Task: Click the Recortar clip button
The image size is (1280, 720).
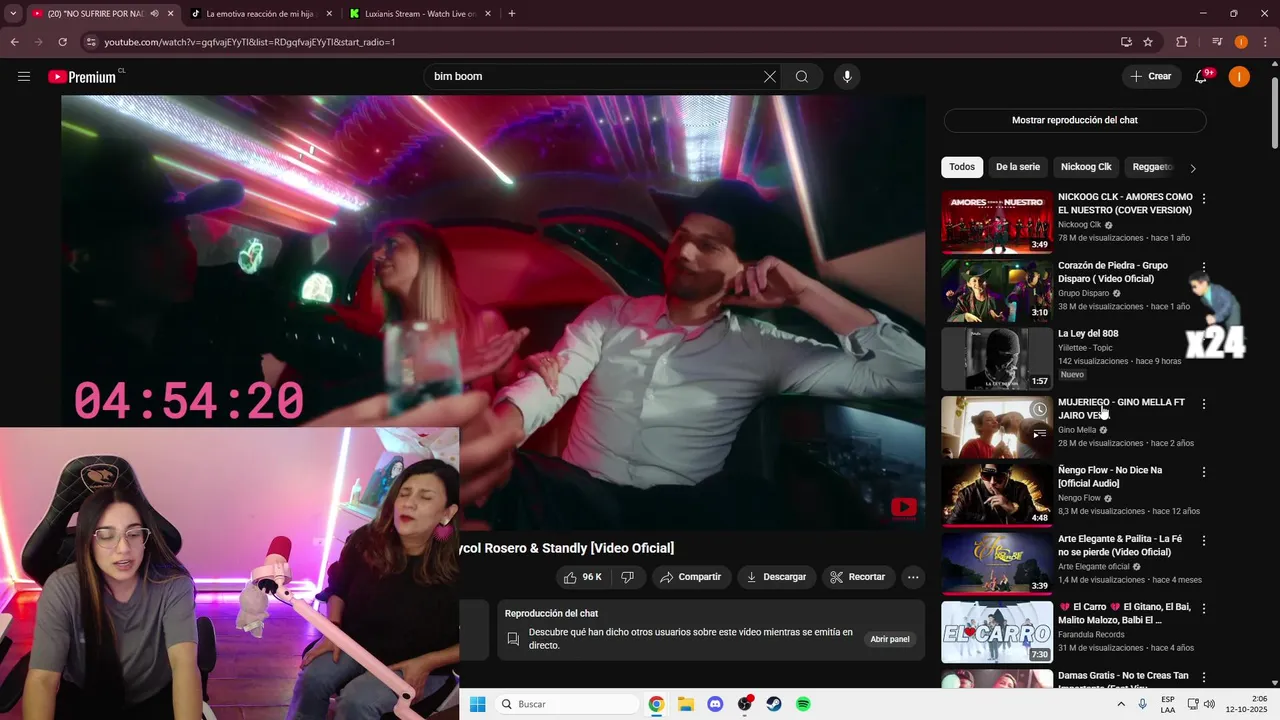Action: pos(858,577)
